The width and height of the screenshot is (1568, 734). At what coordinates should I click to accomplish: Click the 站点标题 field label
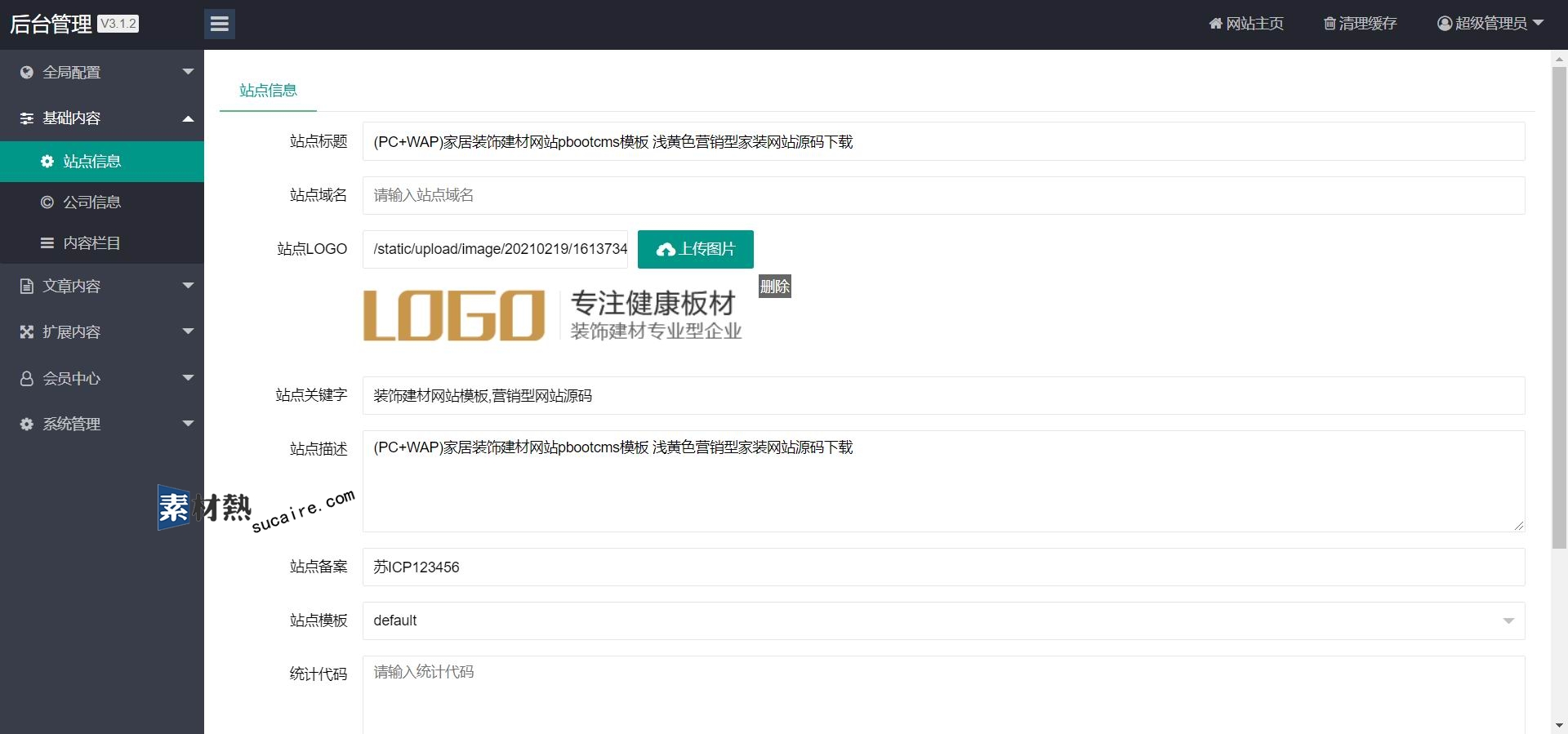tap(318, 141)
